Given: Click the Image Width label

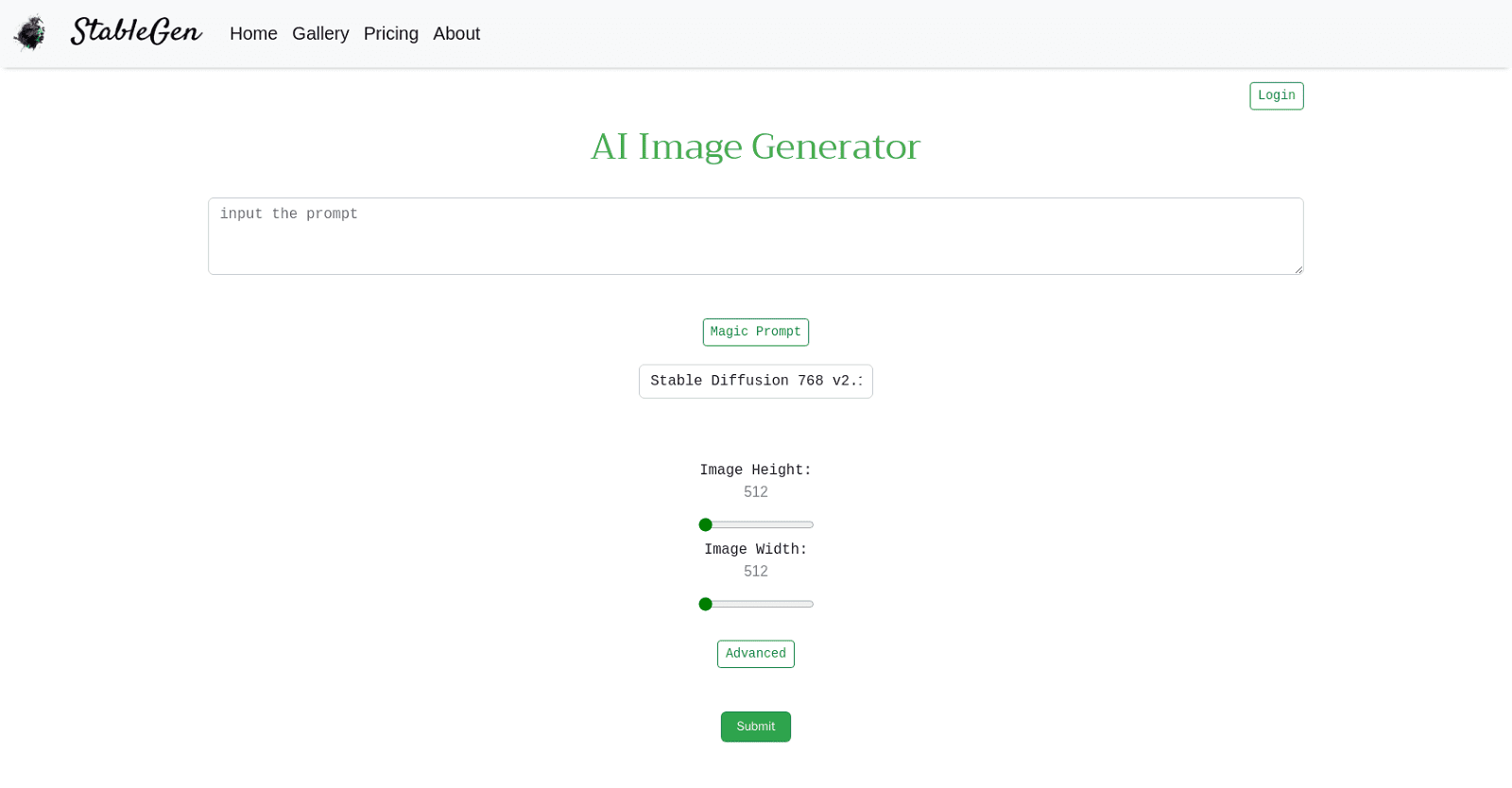Looking at the screenshot, I should 755,550.
